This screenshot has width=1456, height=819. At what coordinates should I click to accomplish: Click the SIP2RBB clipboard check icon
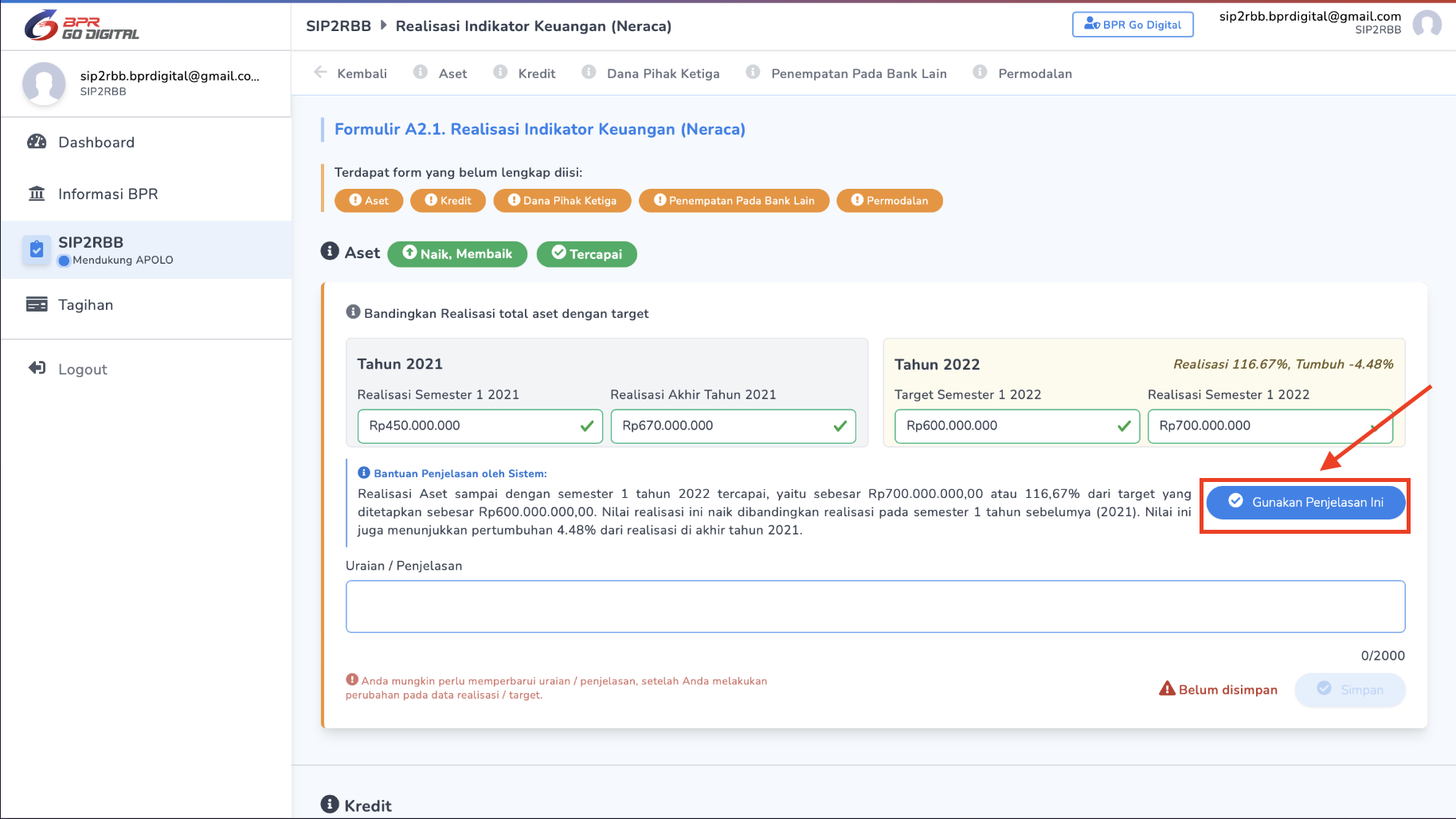click(x=37, y=249)
